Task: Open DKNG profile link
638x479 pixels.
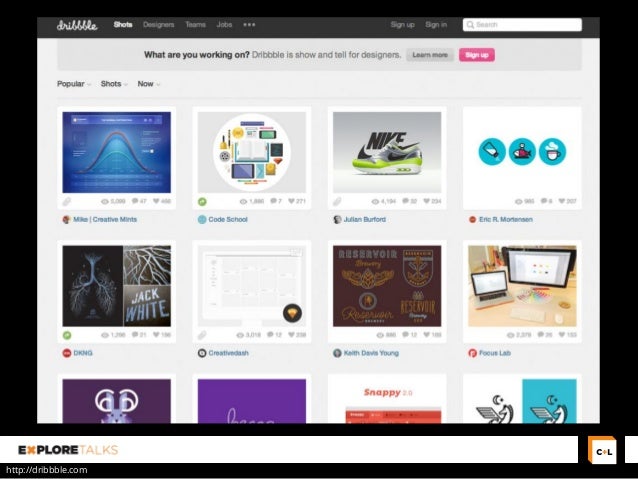Action: (83, 353)
